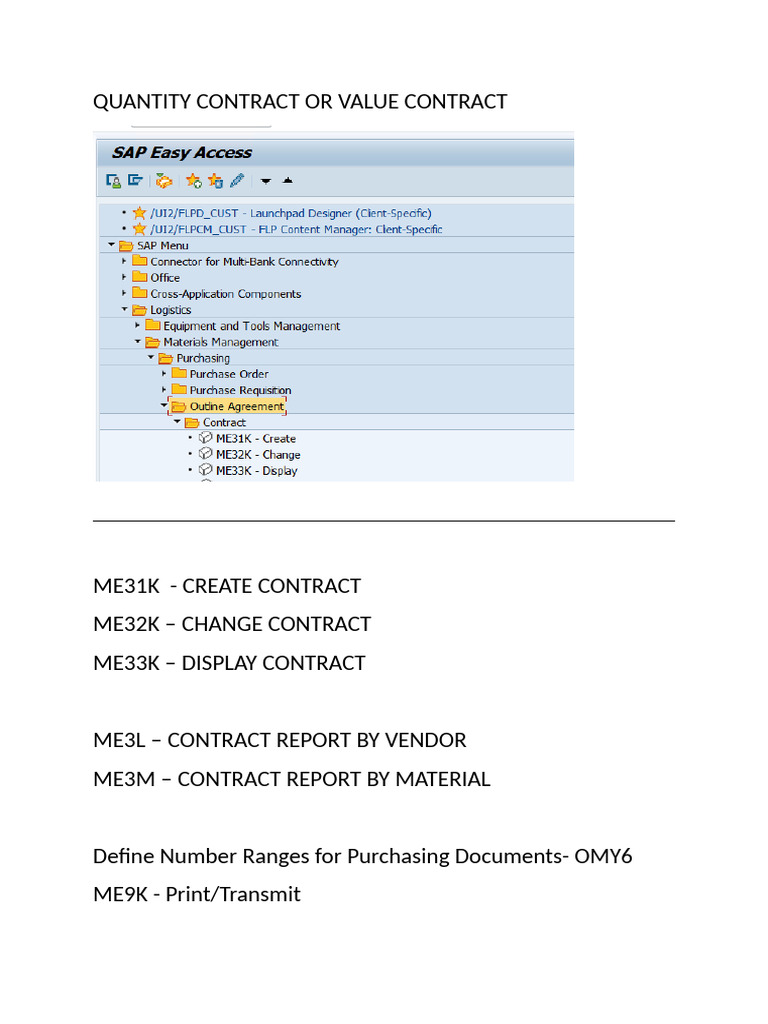The height and width of the screenshot is (1024, 768).
Task: Click line 'ME3L – CONTRACT REPORT BY VENDOR'
Action: point(280,740)
